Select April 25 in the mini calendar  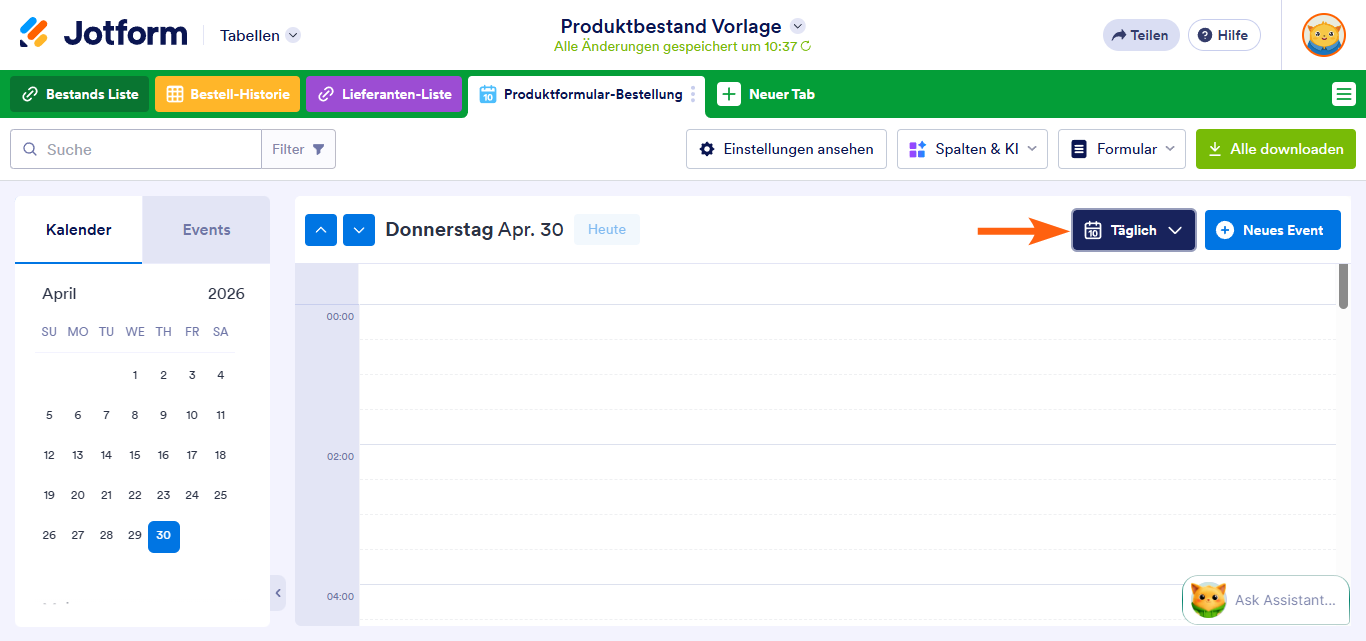tap(221, 495)
